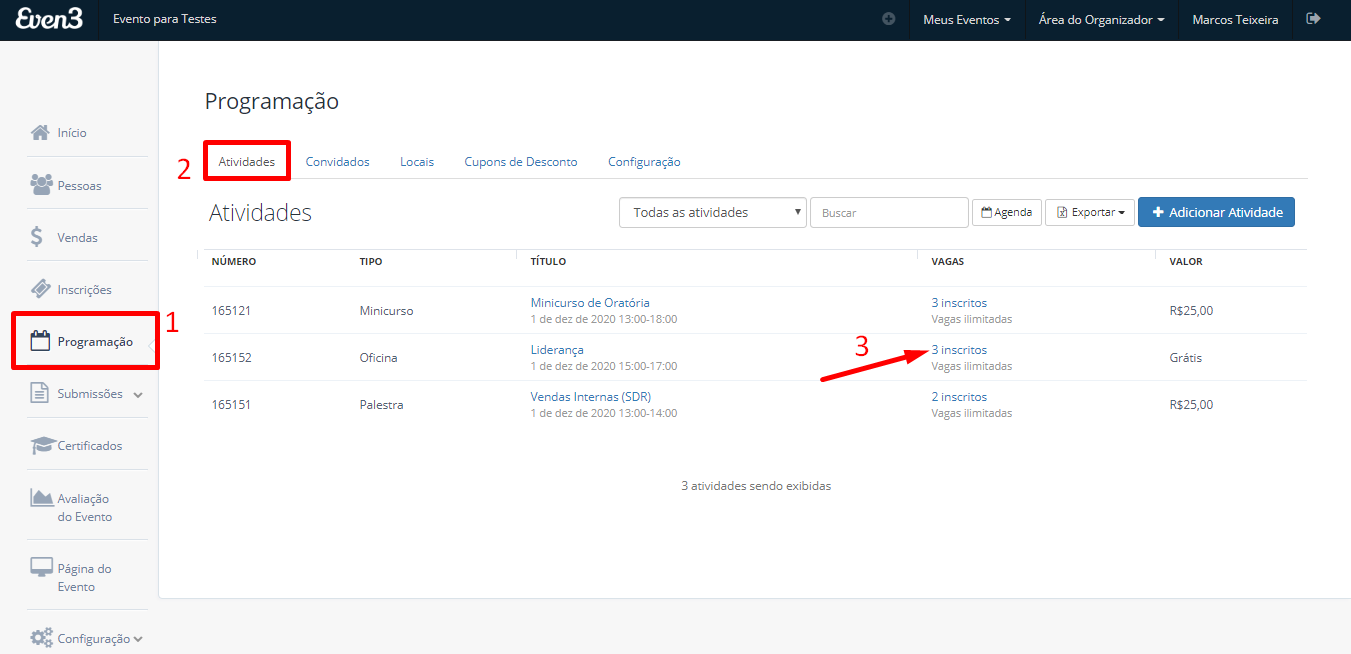1351x654 pixels.
Task: Click the Palestra type cell
Action: (x=380, y=404)
